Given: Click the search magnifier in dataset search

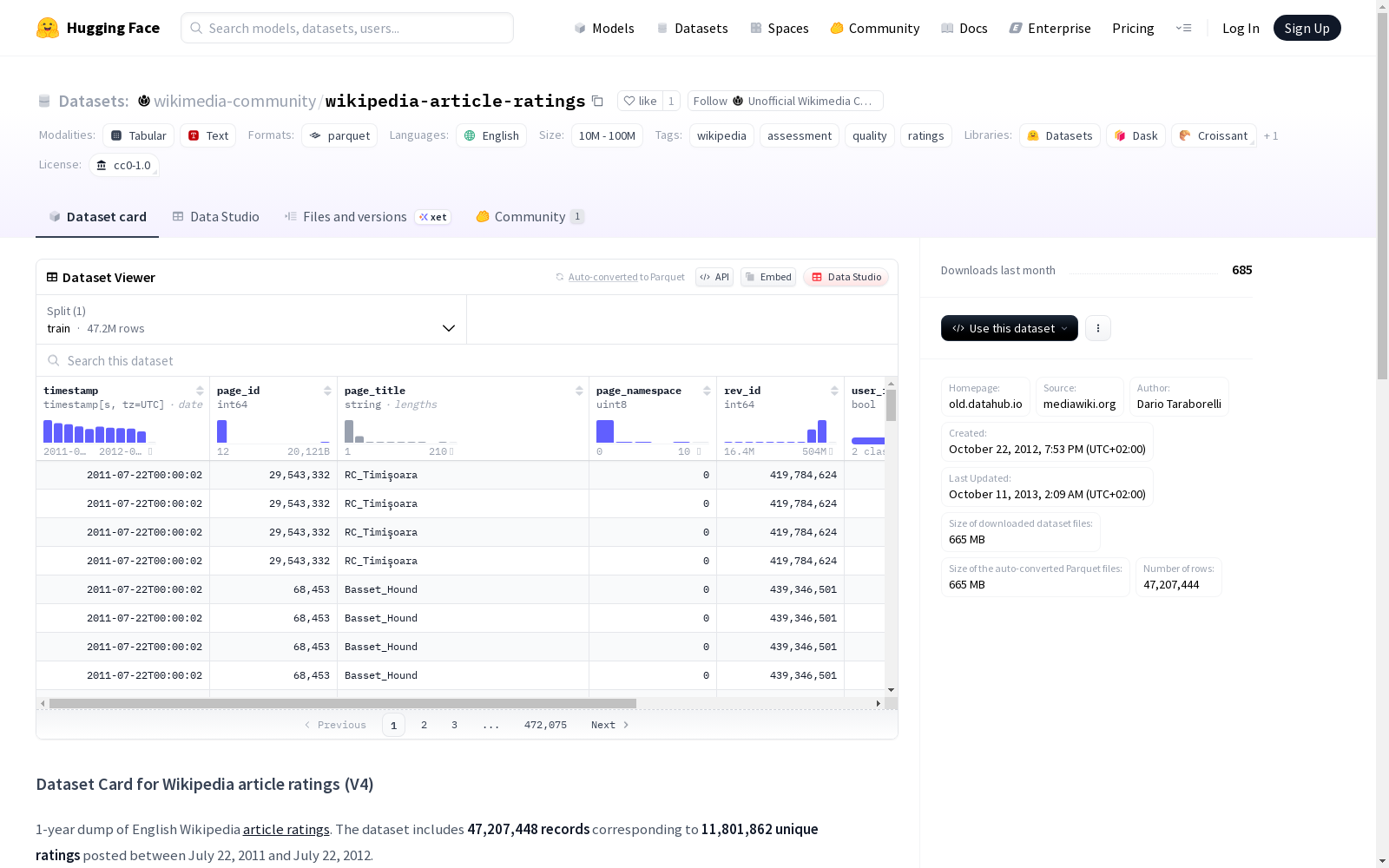Looking at the screenshot, I should tap(54, 360).
